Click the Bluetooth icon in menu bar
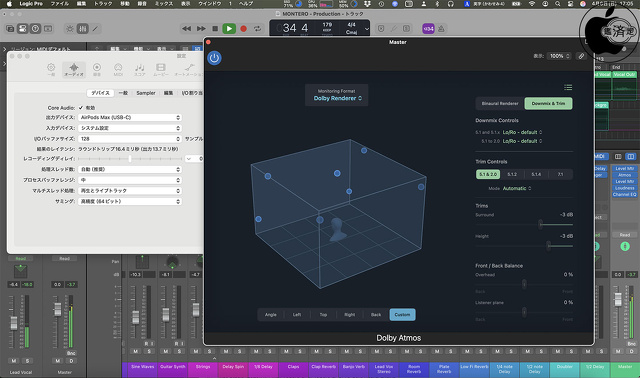The width and height of the screenshot is (640, 378). (x=437, y=4)
